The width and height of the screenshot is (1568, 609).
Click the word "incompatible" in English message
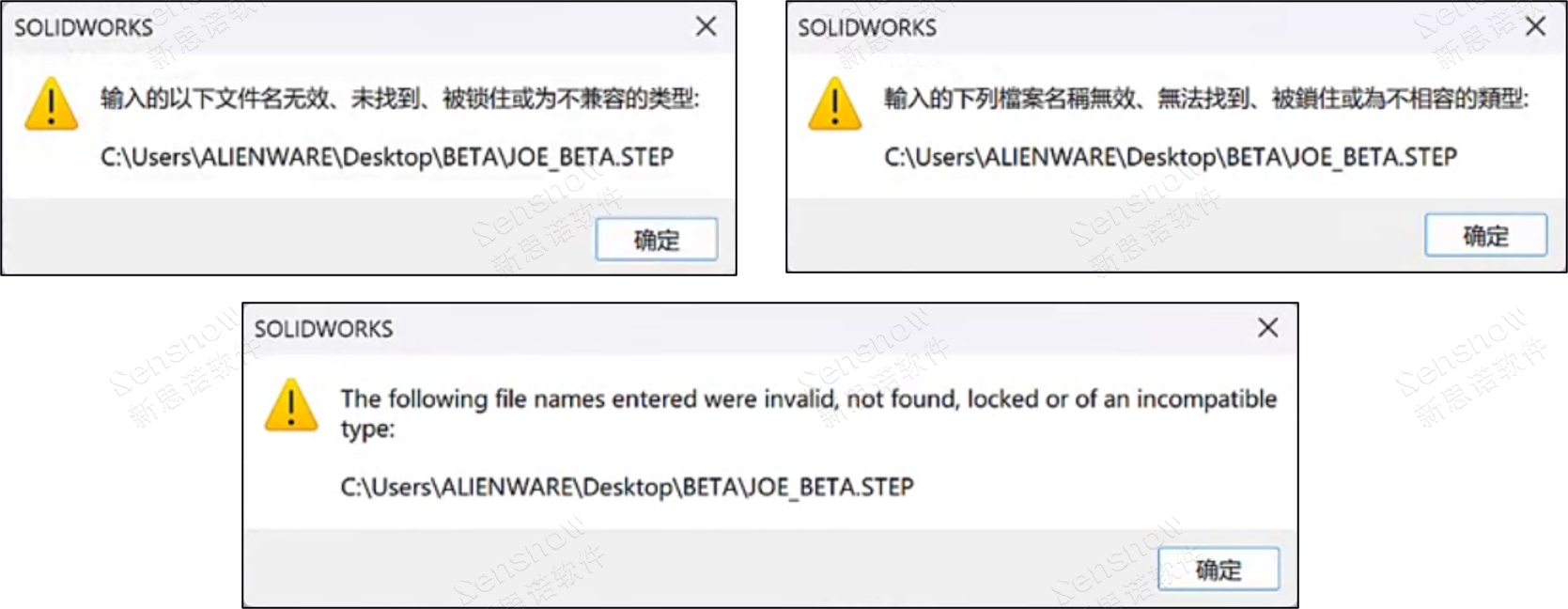pos(1206,399)
